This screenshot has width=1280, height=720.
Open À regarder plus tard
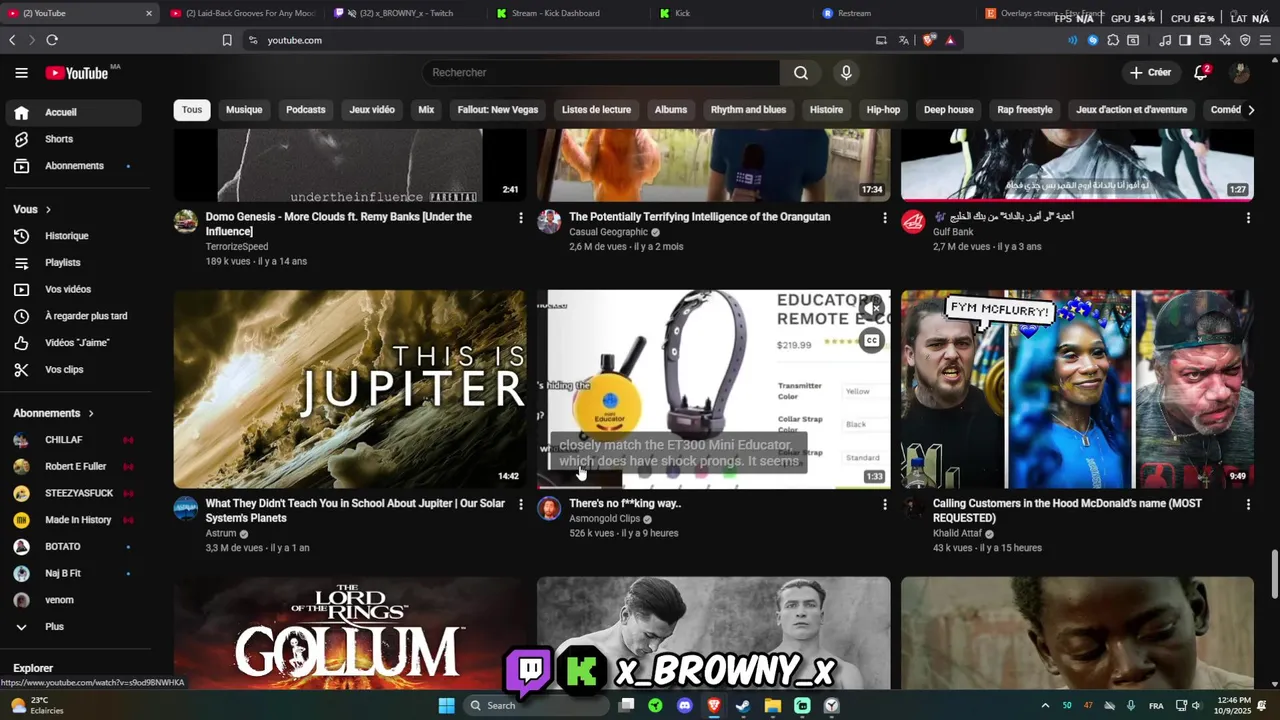tap(74, 316)
